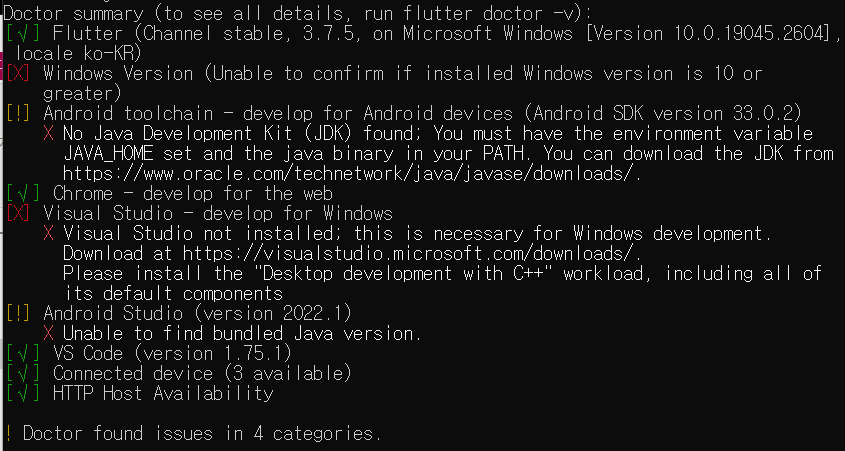This screenshot has width=845, height=451.
Task: Click the red X before Visual Studio not installed
Action: coord(49,234)
